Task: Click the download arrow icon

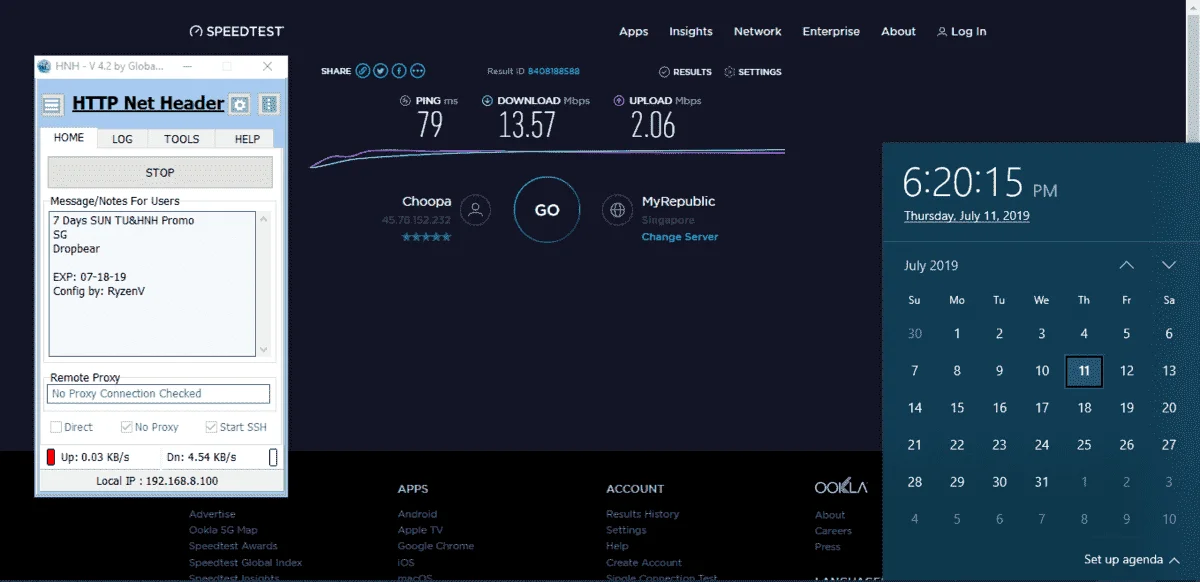Action: click(487, 101)
